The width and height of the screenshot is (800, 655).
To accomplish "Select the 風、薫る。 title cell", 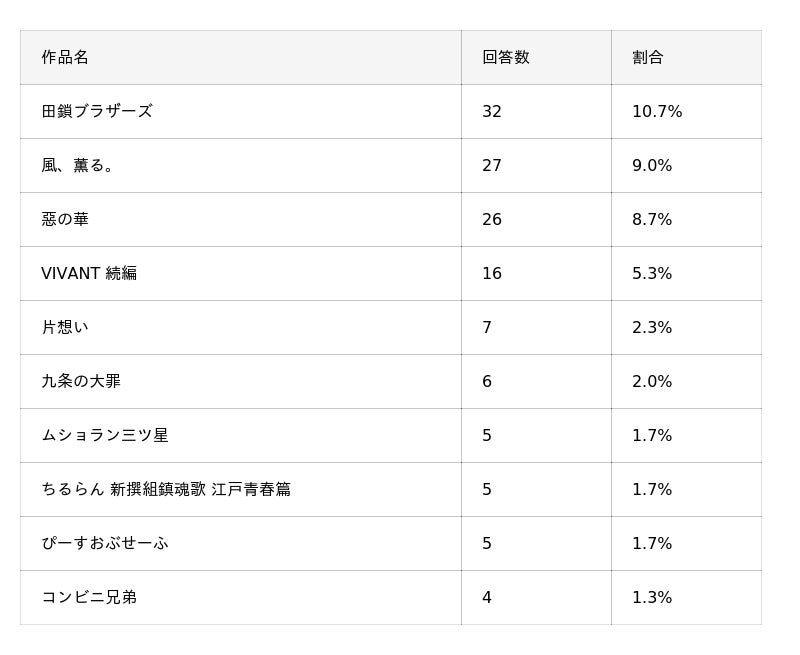I will coord(80,166).
